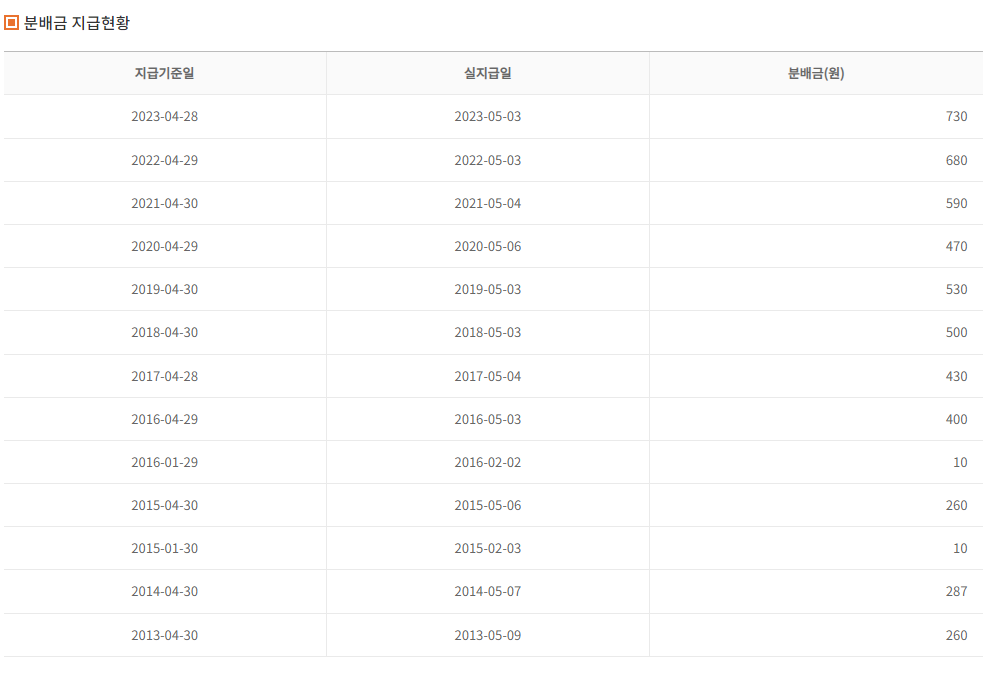Select base date 2014-04-30
The image size is (997, 679).
165,591
